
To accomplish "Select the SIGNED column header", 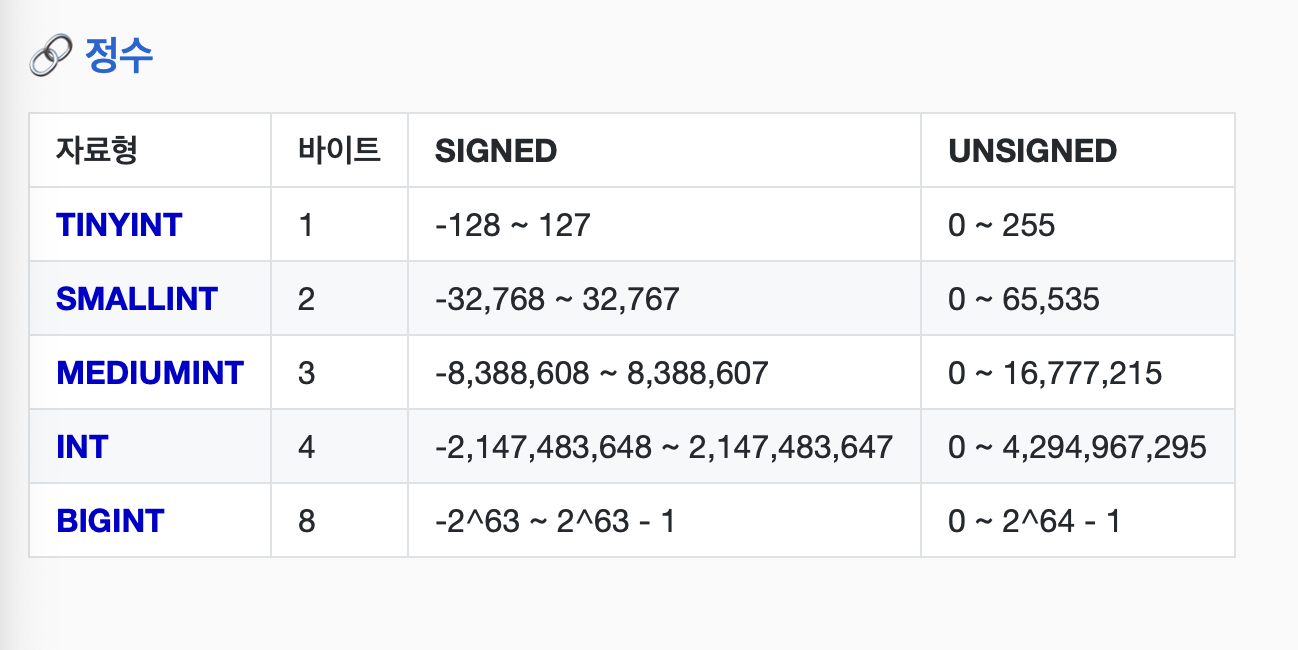I will (496, 151).
